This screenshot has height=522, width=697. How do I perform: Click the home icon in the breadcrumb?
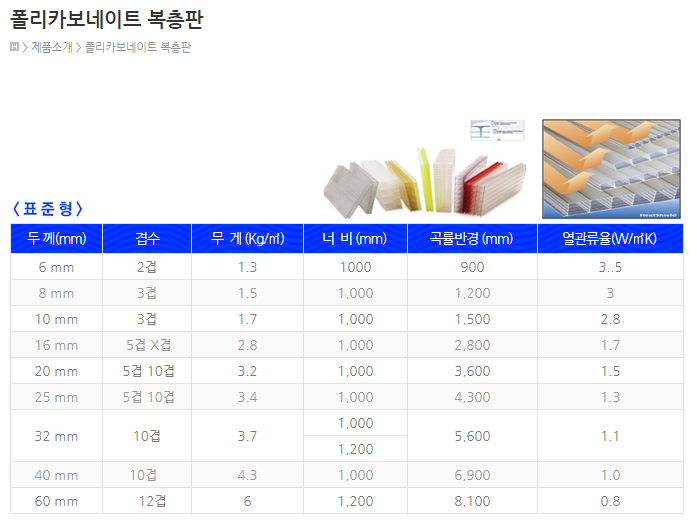[x=14, y=47]
